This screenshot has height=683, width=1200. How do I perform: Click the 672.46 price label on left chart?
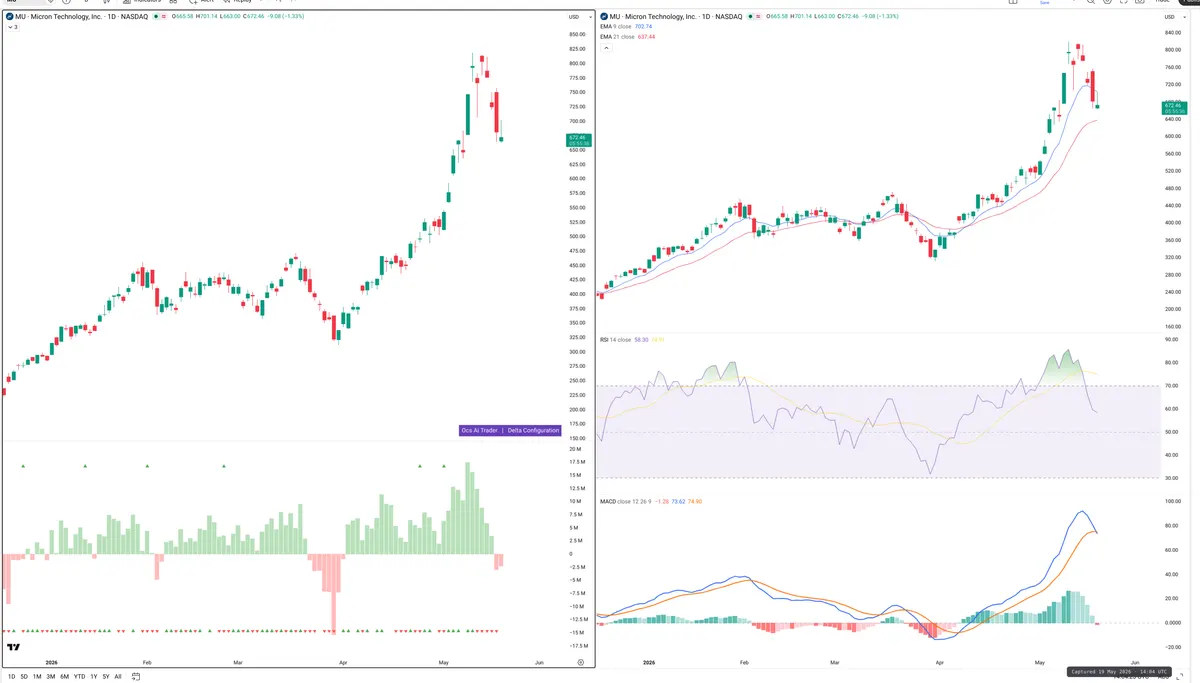(x=577, y=139)
